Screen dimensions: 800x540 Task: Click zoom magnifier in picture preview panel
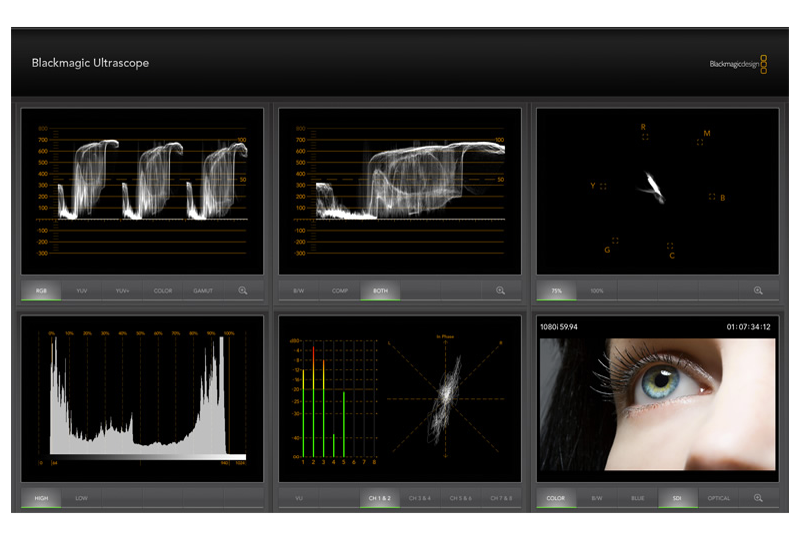pyautogui.click(x=758, y=498)
